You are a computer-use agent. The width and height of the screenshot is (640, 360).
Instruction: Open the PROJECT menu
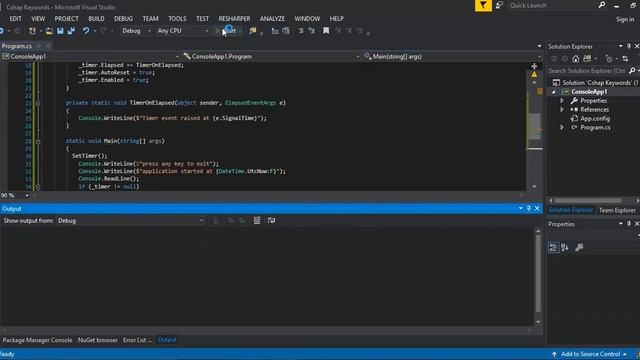(x=66, y=19)
